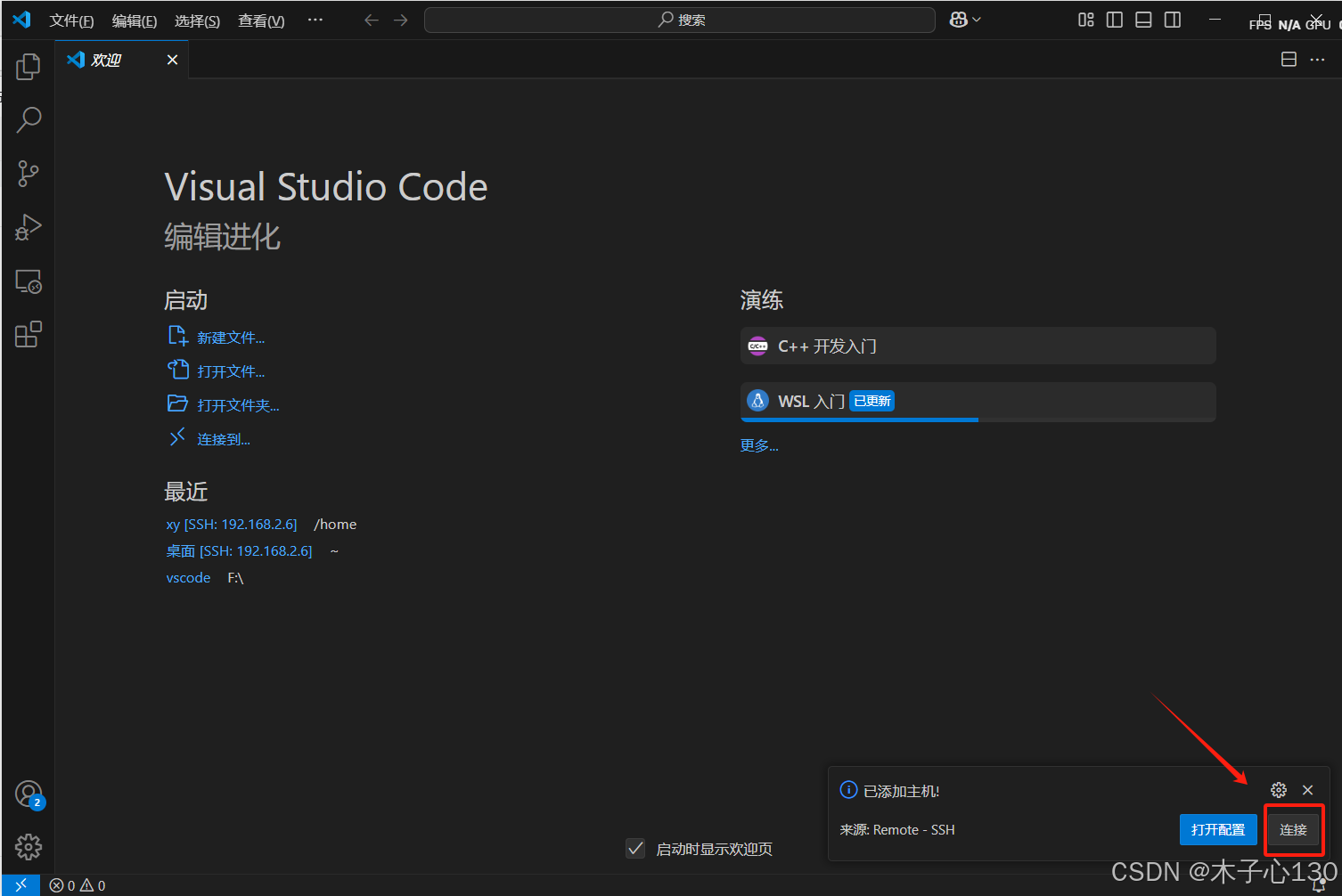Toggle the primary side bar layout button
1342x896 pixels.
[1114, 20]
